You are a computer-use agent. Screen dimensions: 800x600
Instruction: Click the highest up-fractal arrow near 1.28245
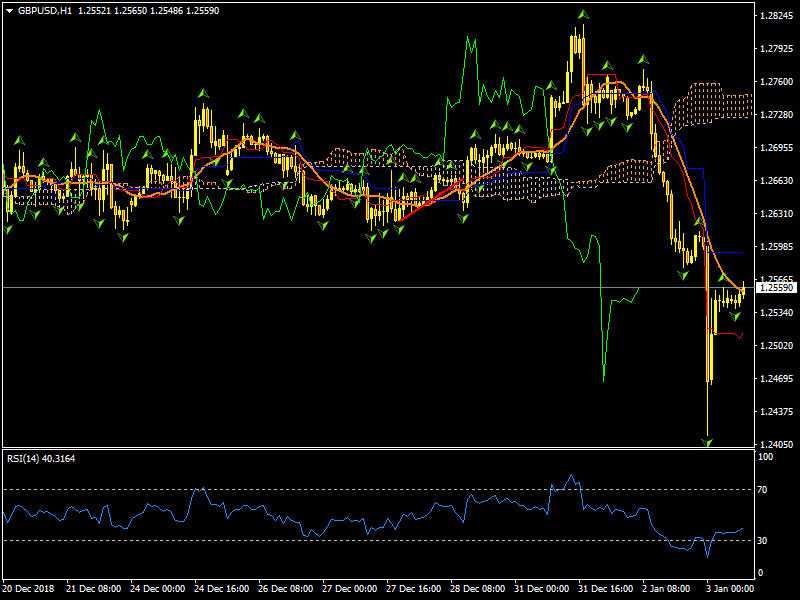coord(582,15)
